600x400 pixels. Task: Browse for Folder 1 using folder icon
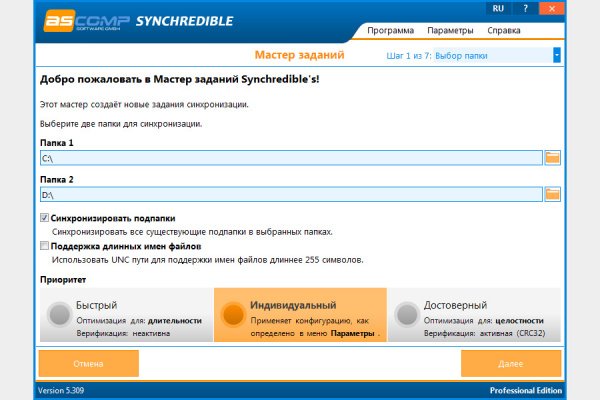[552, 157]
